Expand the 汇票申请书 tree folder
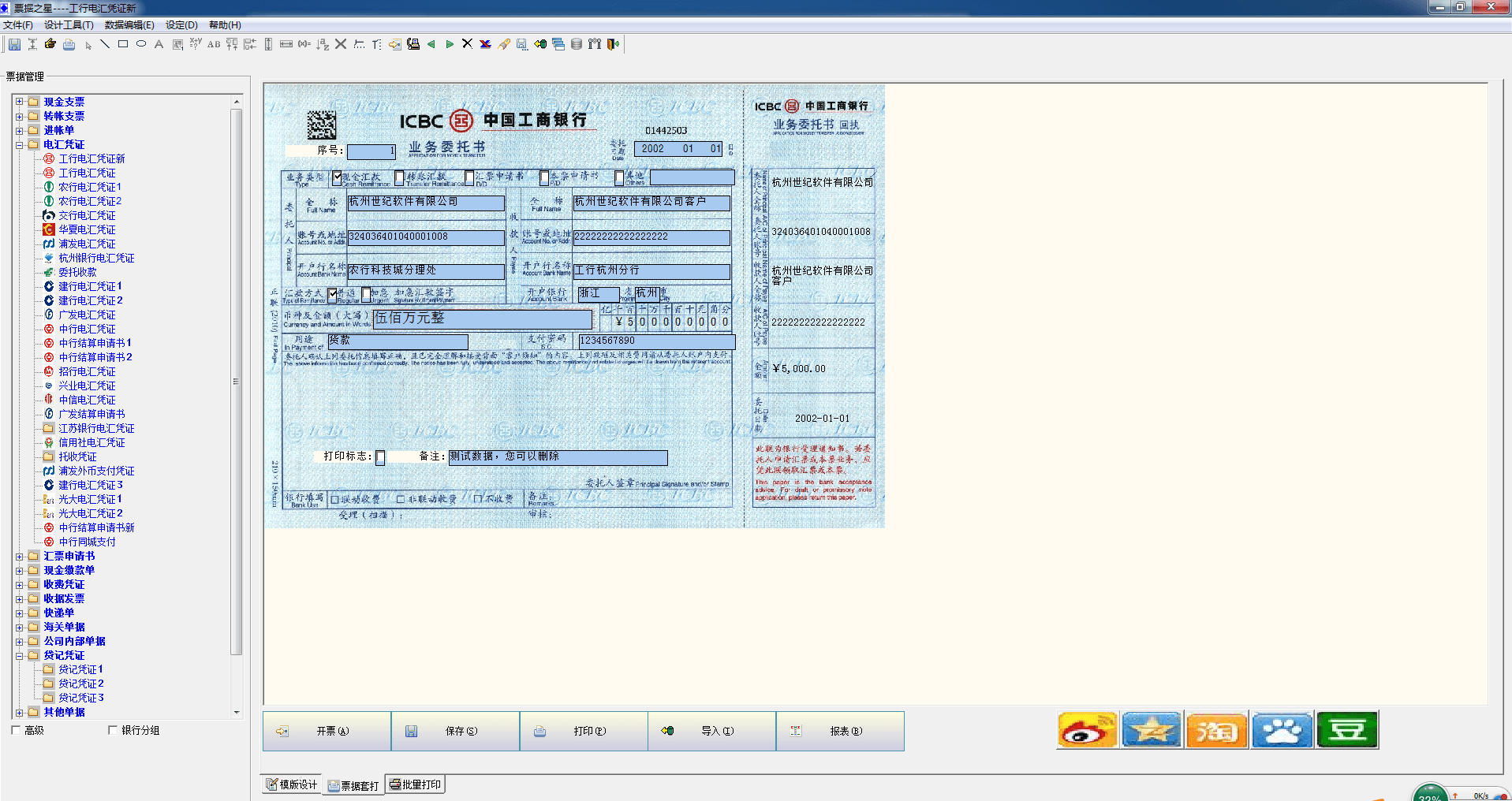This screenshot has width=1512, height=801. point(20,557)
